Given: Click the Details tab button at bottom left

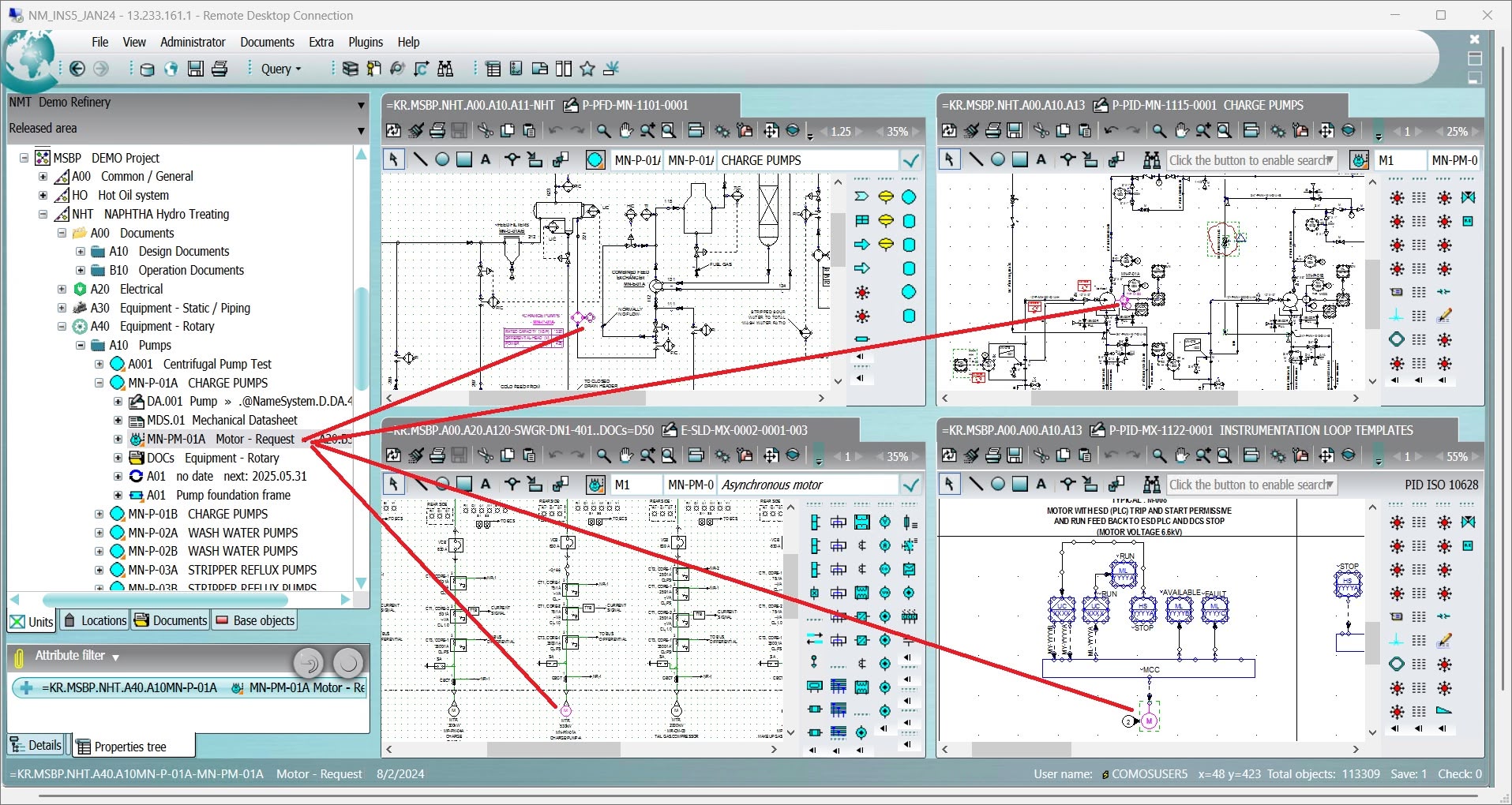Looking at the screenshot, I should point(36,745).
